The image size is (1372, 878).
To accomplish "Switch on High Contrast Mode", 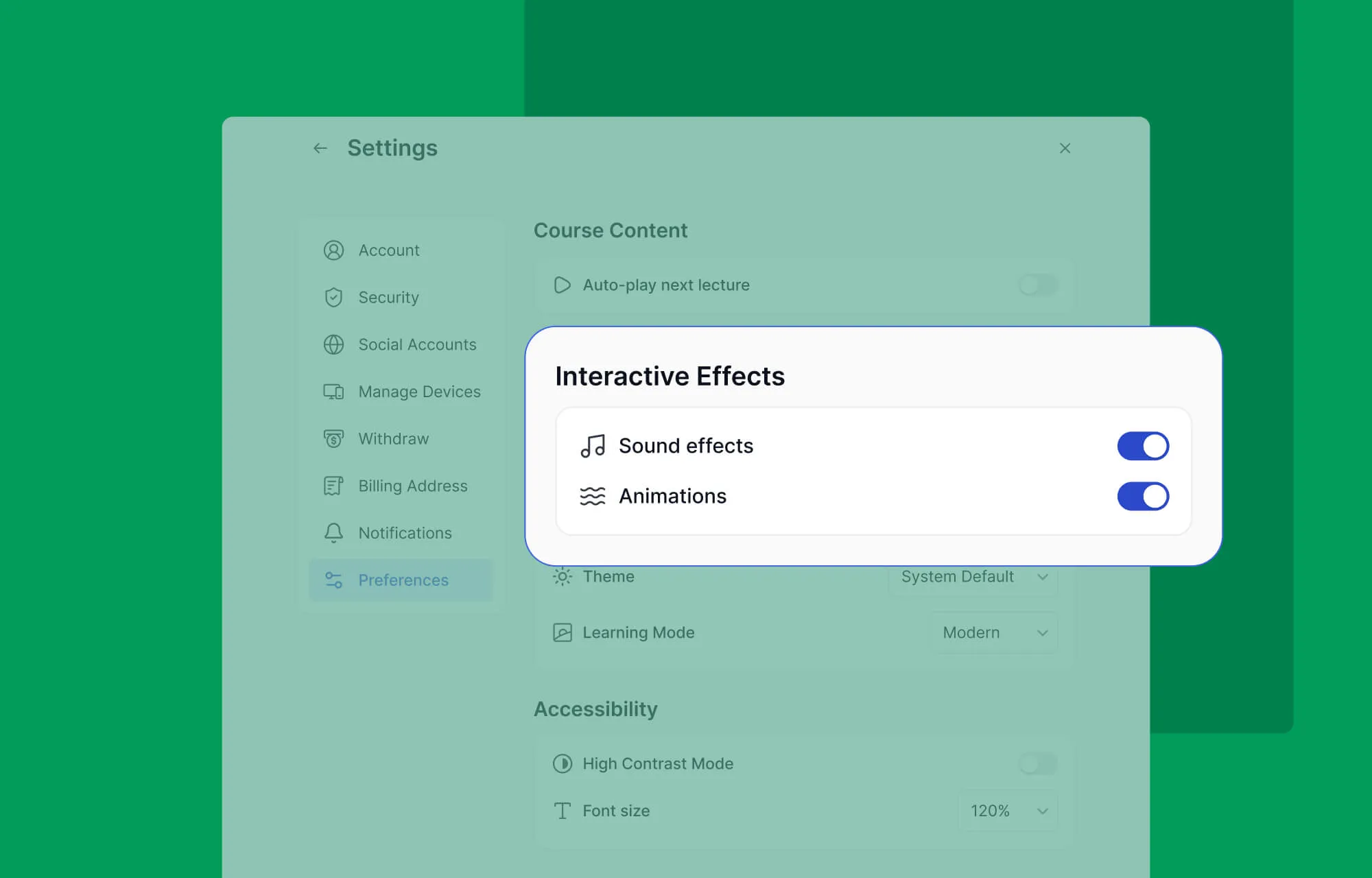I will pos(1038,763).
